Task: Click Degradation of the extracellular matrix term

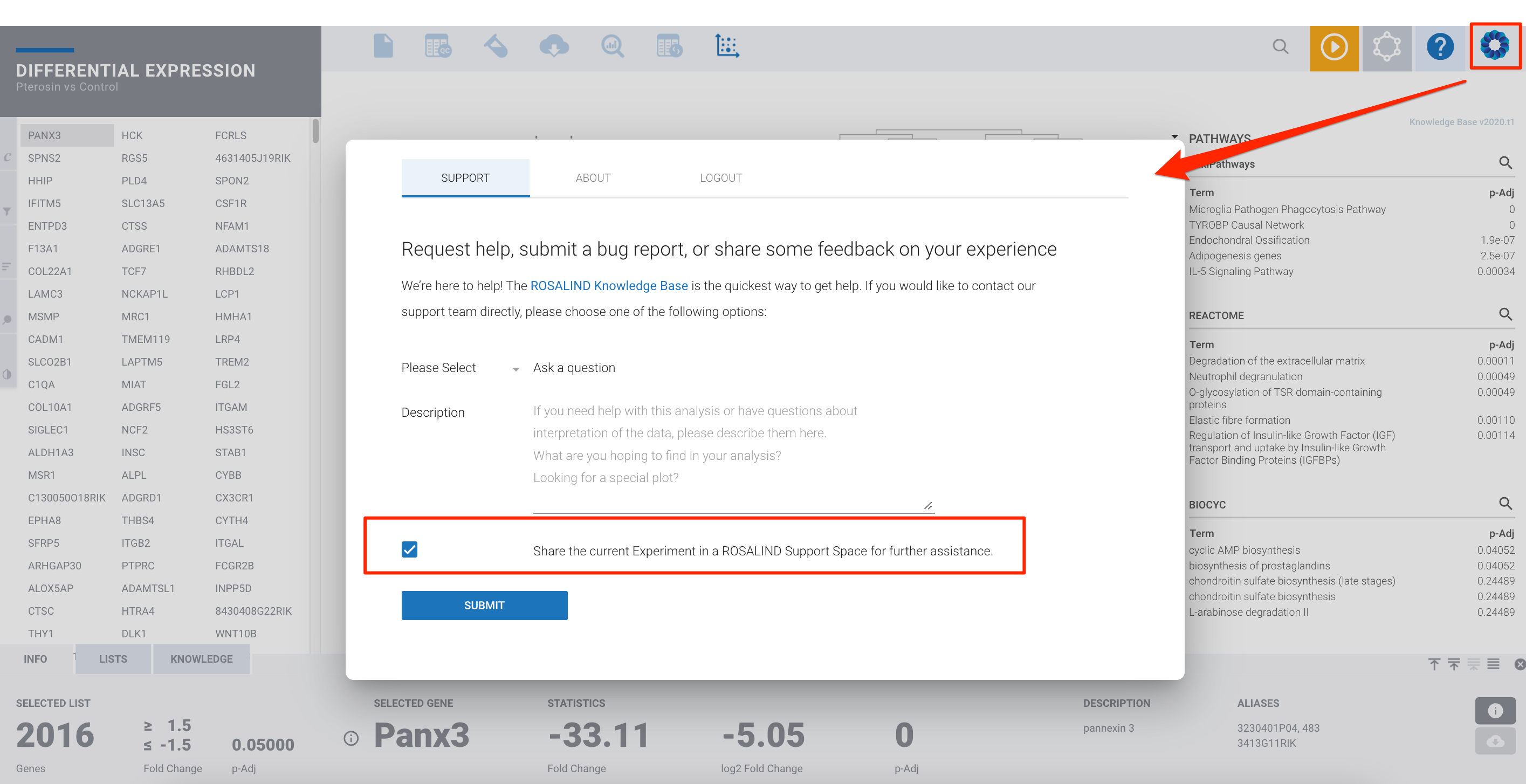Action: (1276, 361)
